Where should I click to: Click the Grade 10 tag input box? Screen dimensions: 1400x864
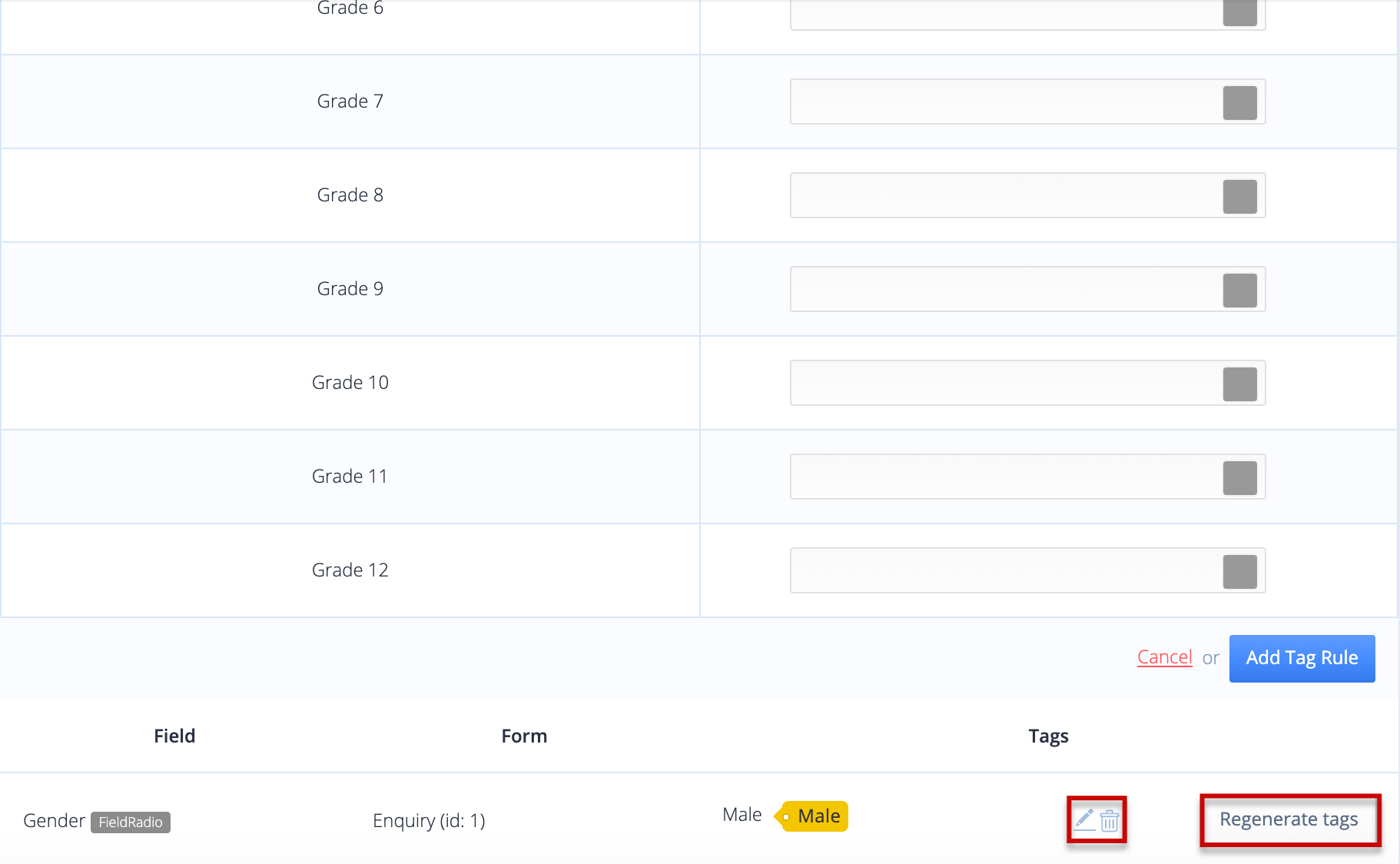[x=1027, y=383]
